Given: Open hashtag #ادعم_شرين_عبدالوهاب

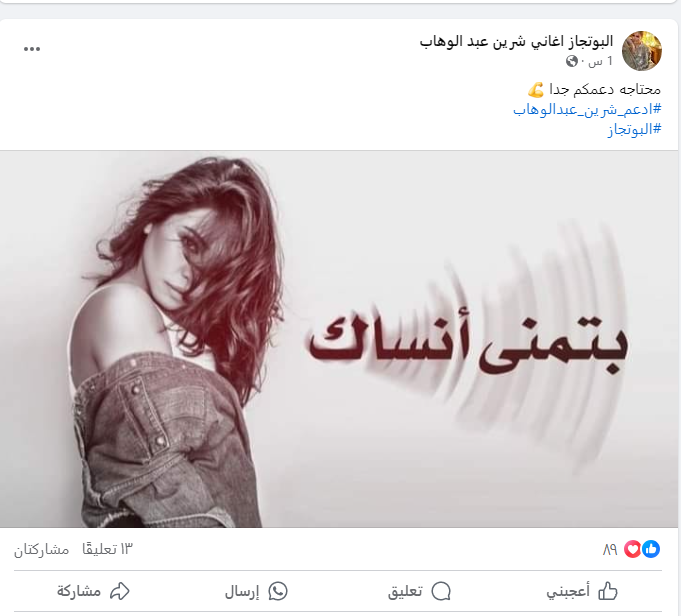Looking at the screenshot, I should coord(587,109).
